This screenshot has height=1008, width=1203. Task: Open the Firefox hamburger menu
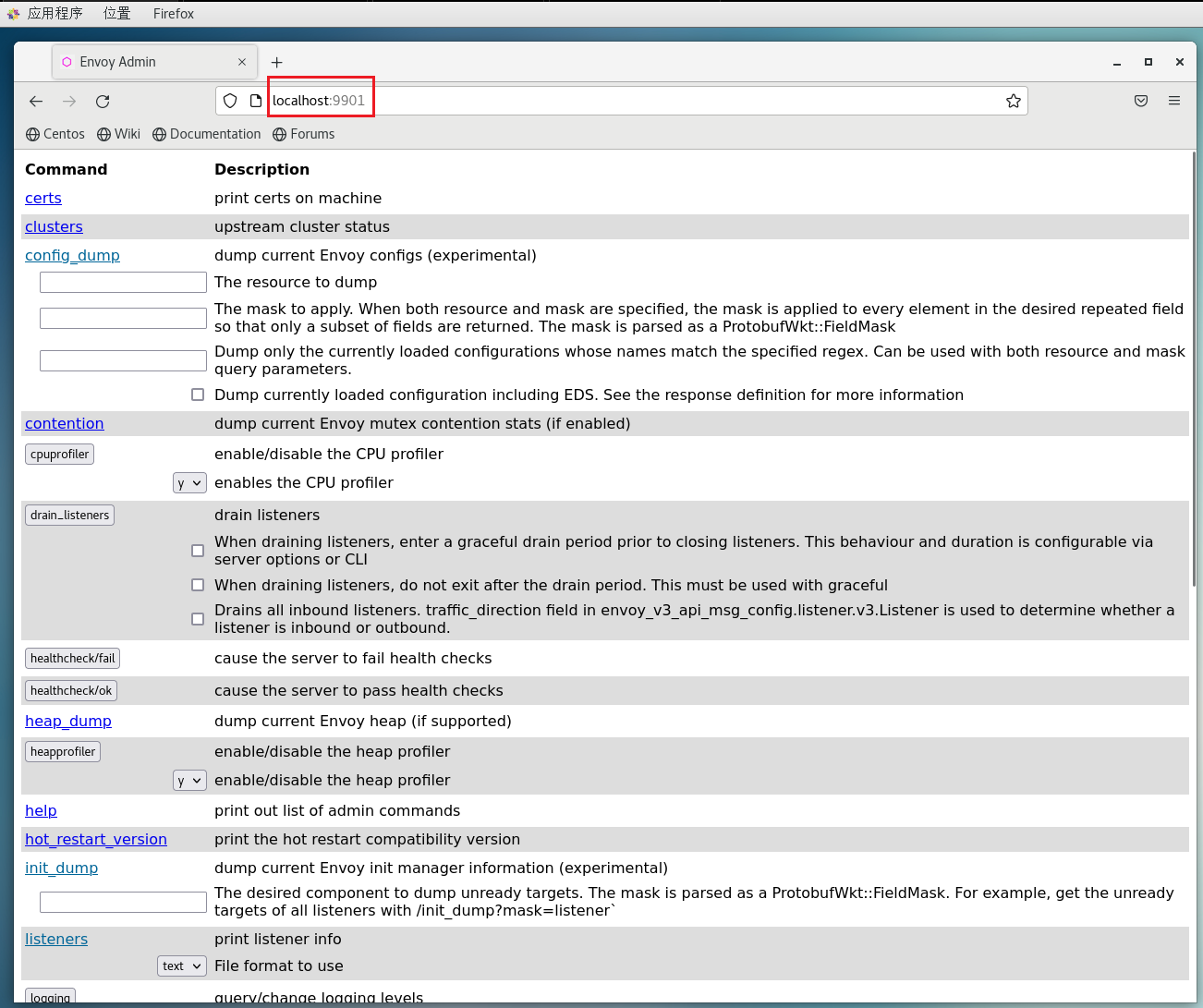click(x=1174, y=101)
